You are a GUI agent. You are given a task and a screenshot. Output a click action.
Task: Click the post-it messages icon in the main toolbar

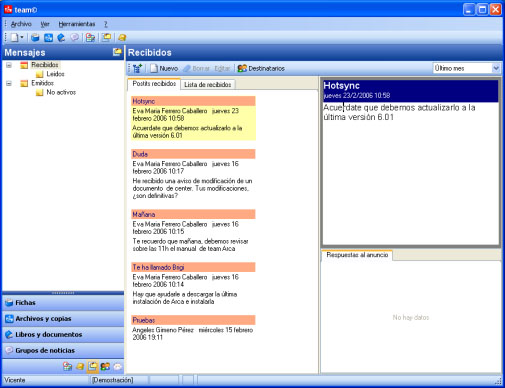107,37
